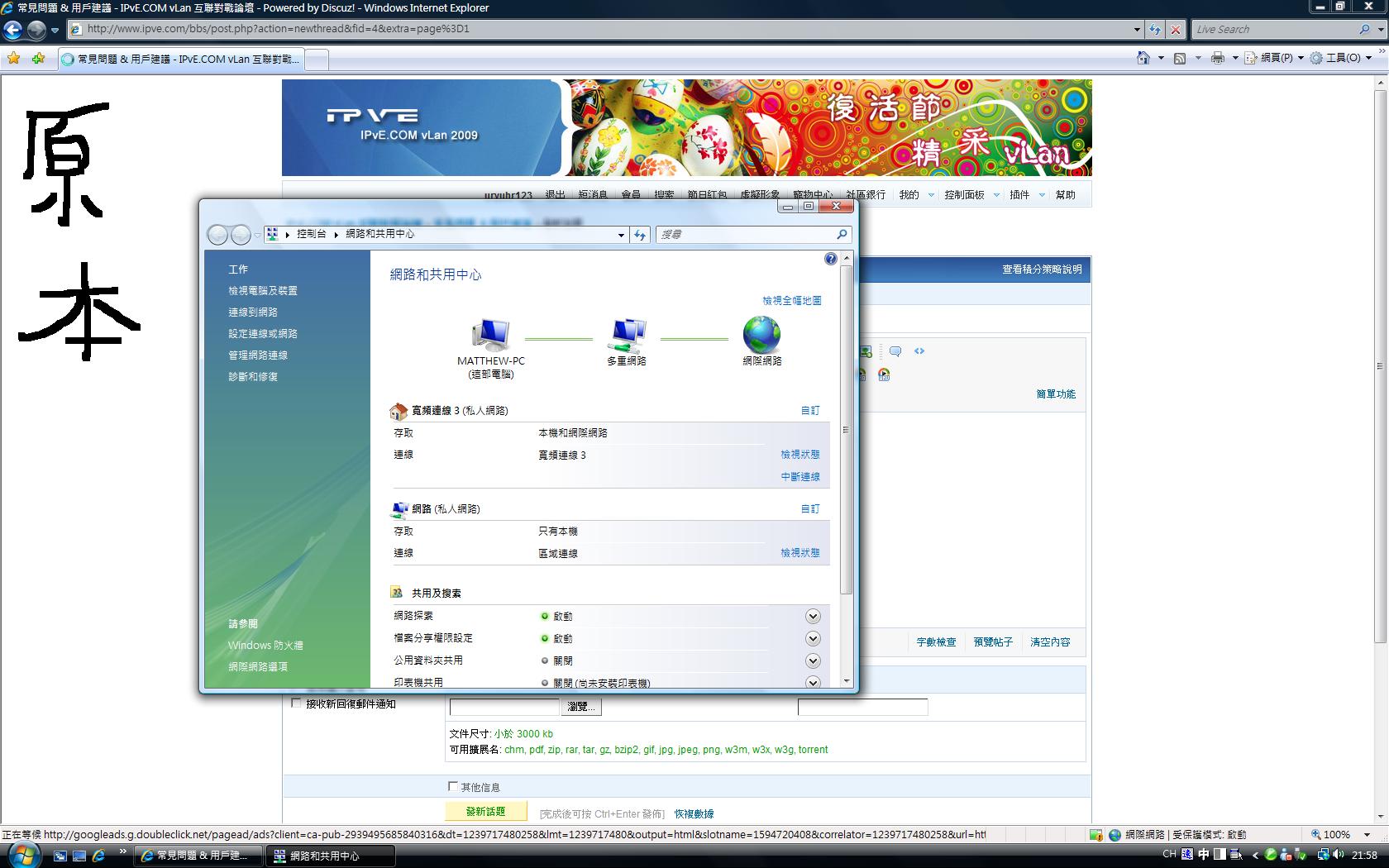Click the WMV media insert icon
1389x868 pixels.
[884, 375]
